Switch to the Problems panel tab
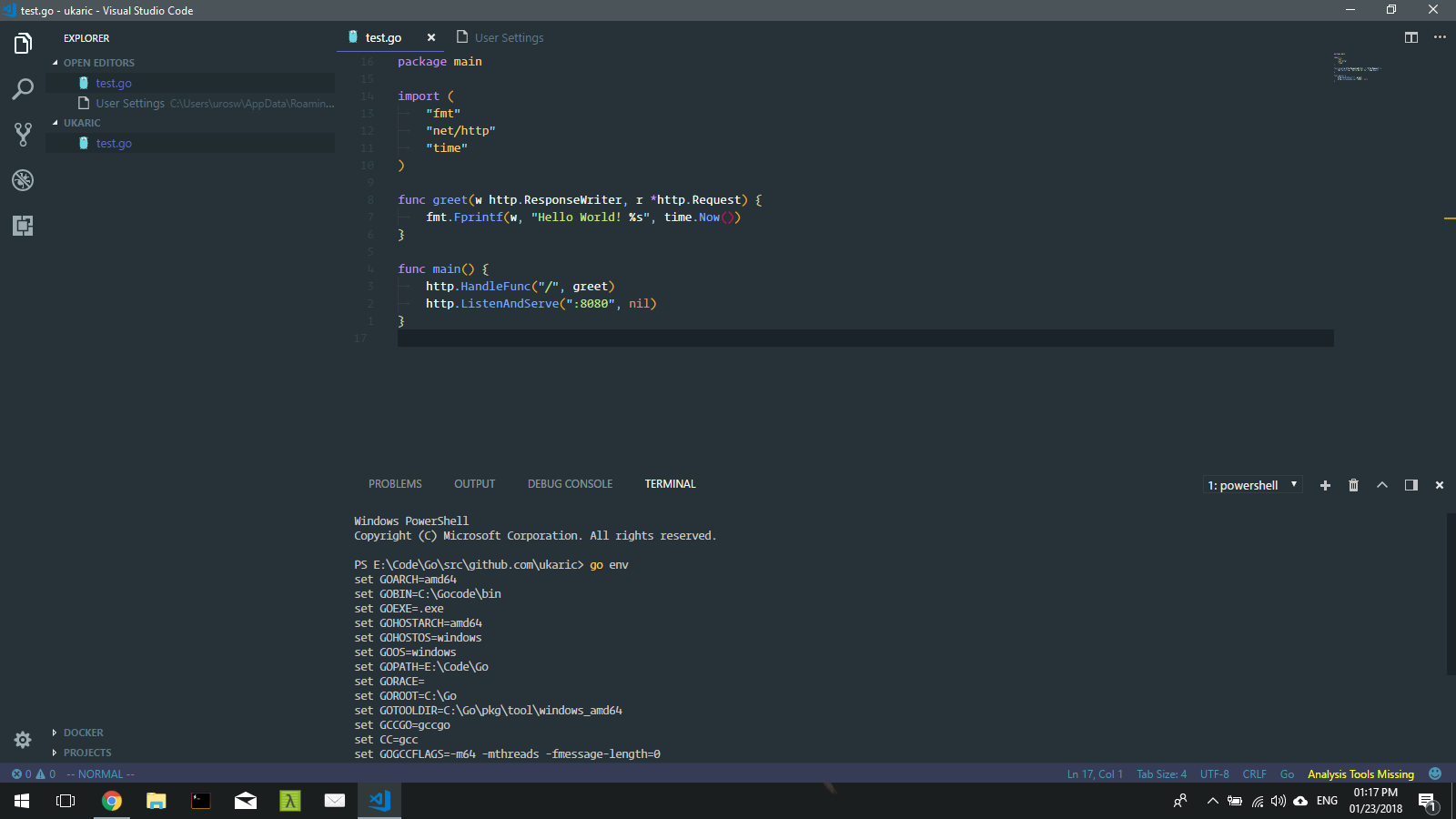The width and height of the screenshot is (1456, 819). (395, 484)
